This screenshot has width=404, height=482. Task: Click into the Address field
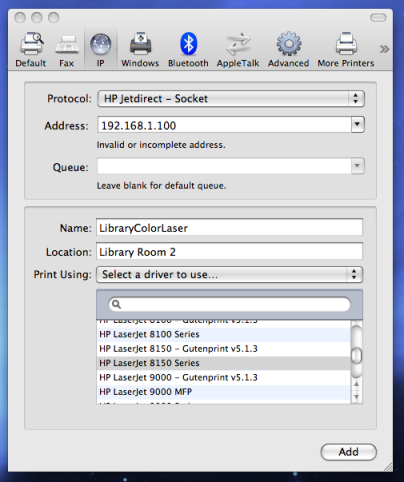[x=224, y=125]
